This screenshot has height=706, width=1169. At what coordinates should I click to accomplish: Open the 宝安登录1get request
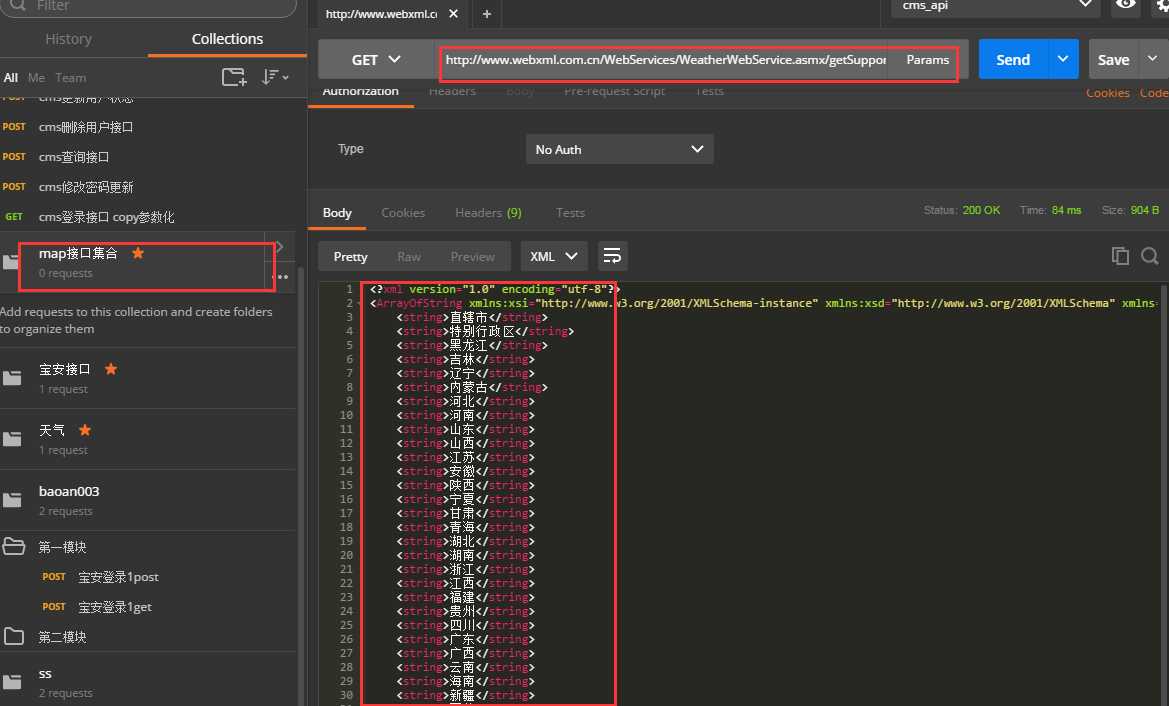tap(148, 607)
